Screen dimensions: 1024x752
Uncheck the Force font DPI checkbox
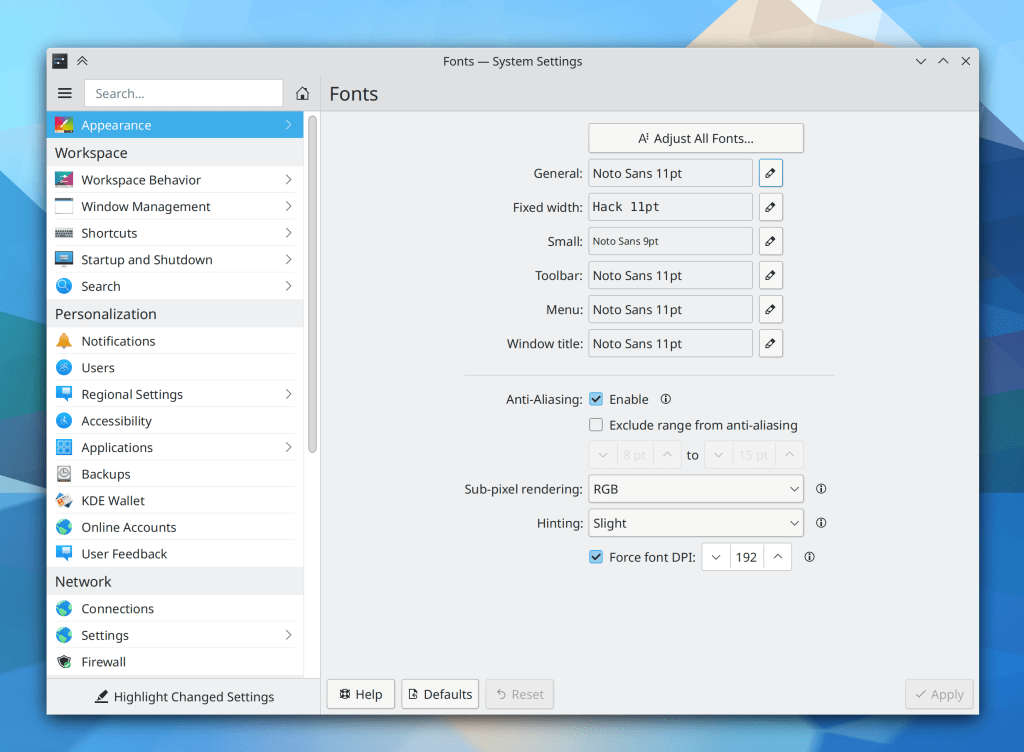coord(596,557)
